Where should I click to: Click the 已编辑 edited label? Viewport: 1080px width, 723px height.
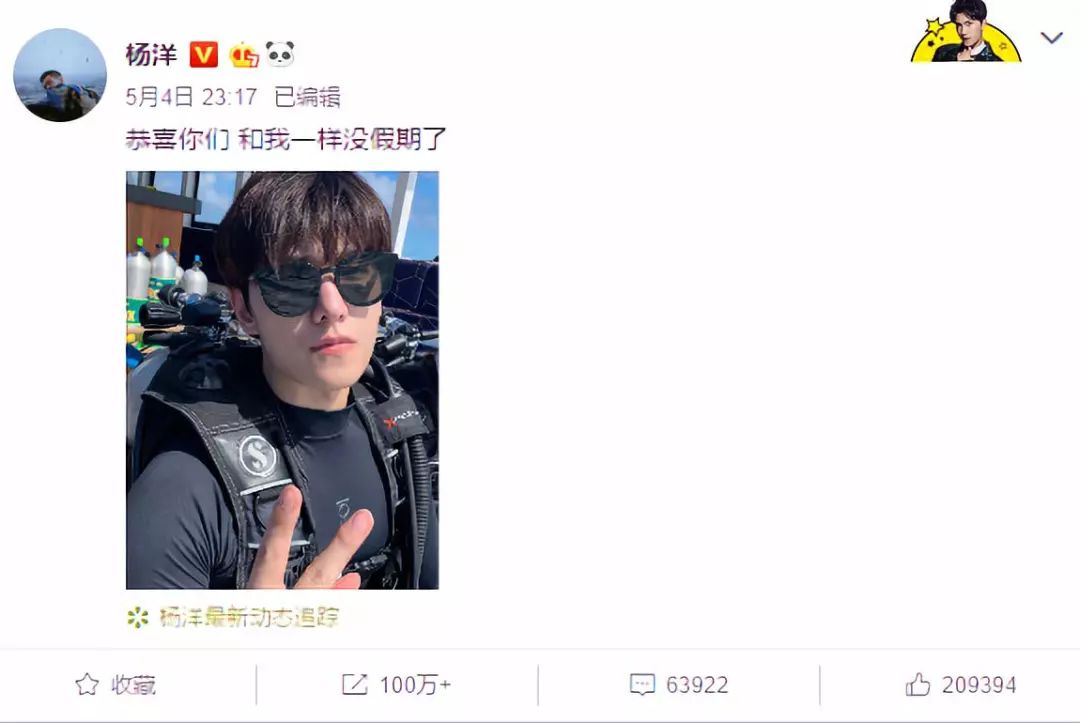pyautogui.click(x=307, y=97)
